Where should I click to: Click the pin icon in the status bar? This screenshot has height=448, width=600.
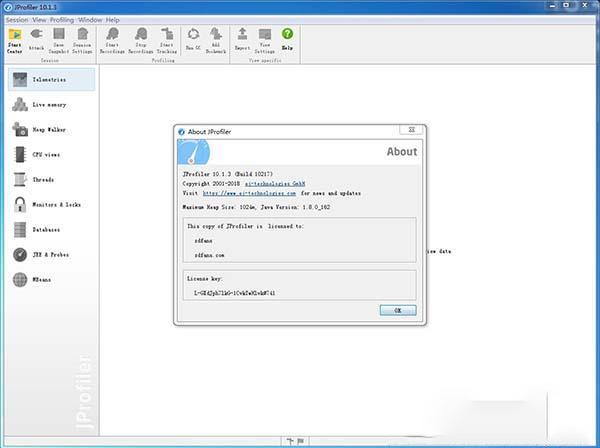[290, 441]
